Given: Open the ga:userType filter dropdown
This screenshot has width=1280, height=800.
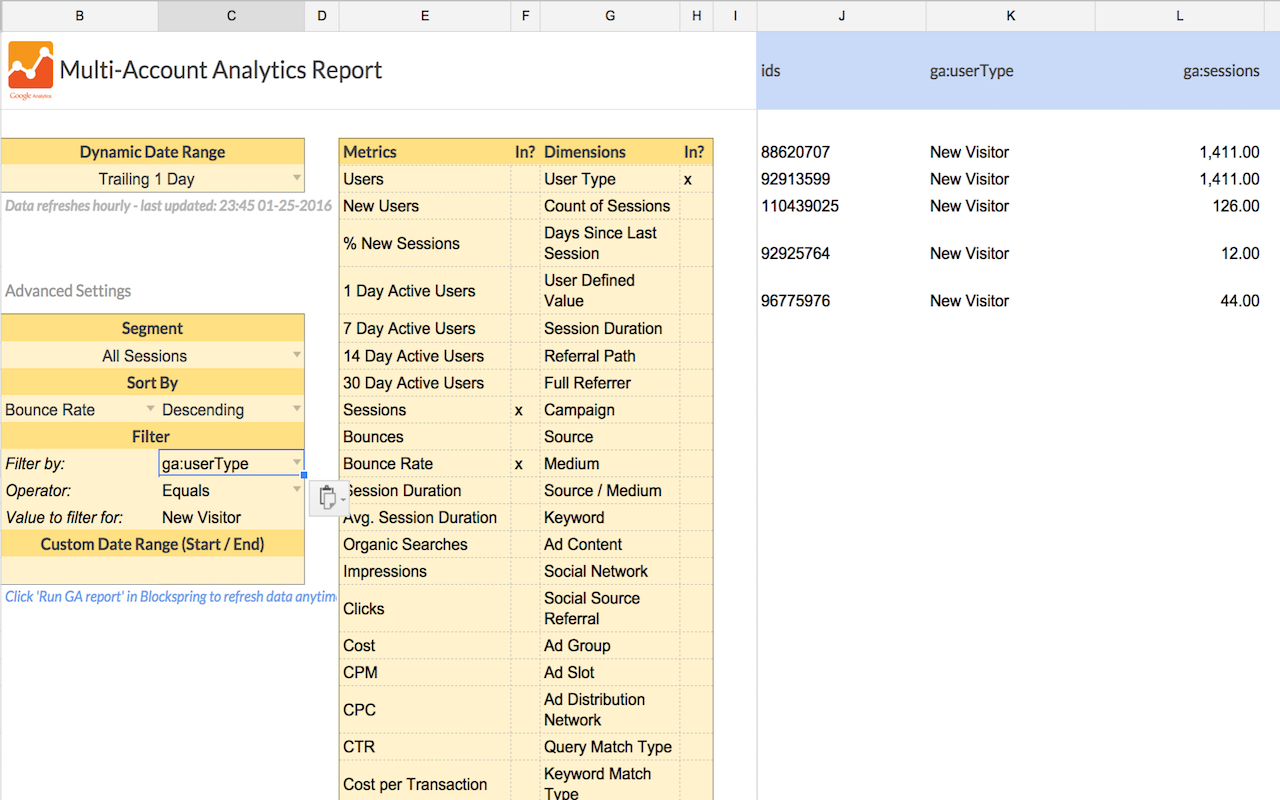Looking at the screenshot, I should click(x=294, y=462).
